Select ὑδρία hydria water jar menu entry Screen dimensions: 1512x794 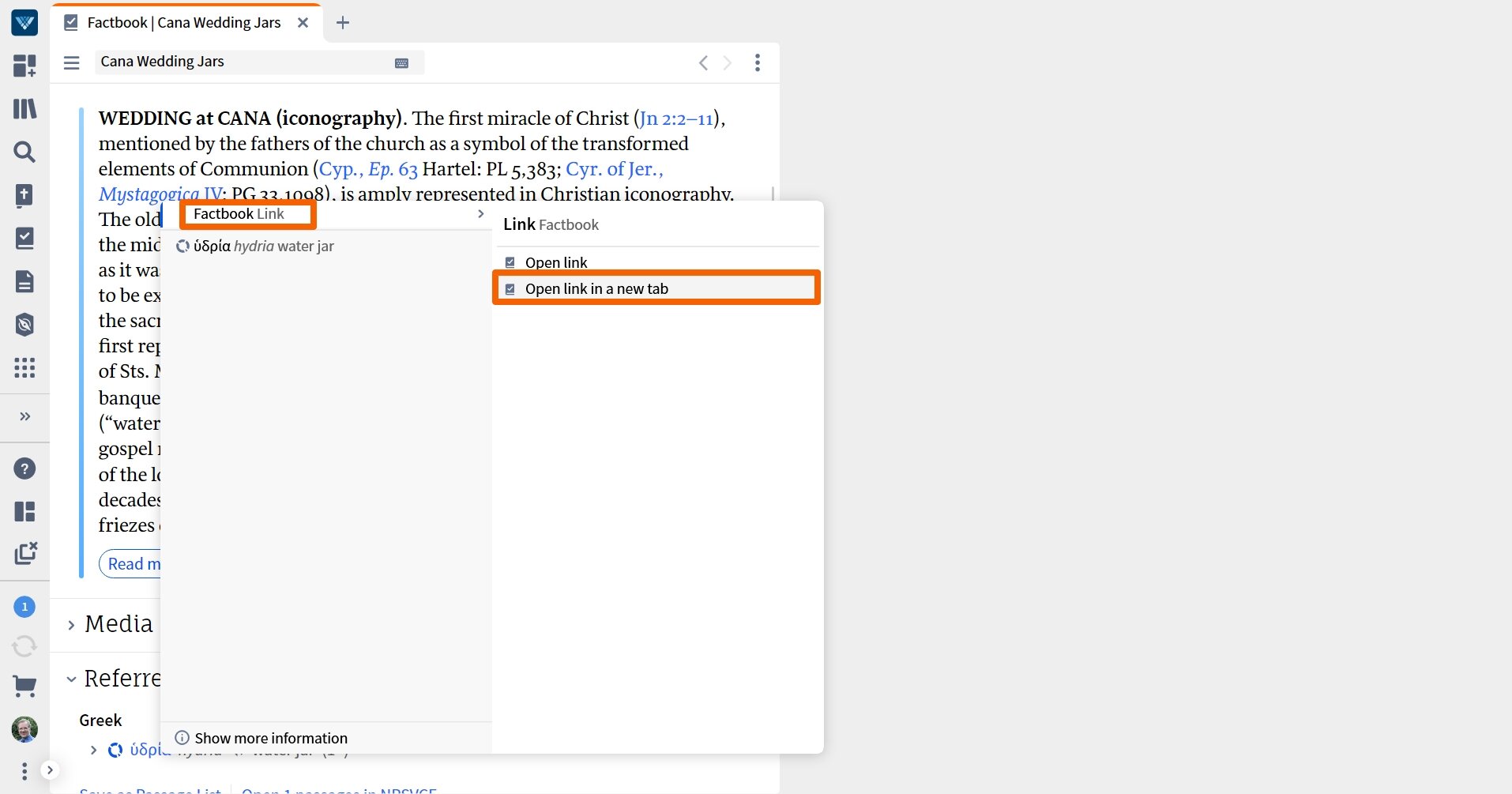pos(325,246)
